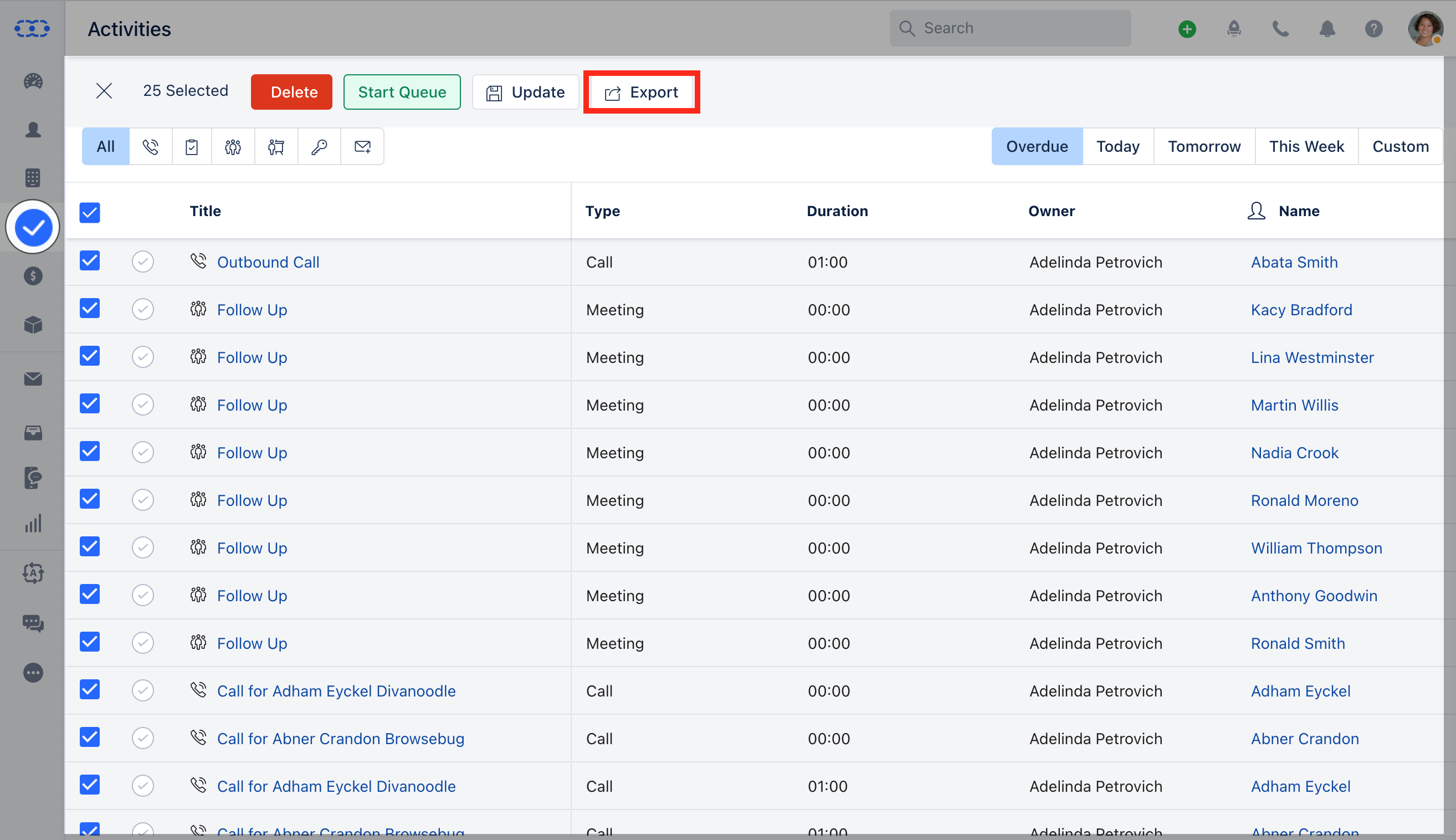Switch to the Custom filter tab

1400,146
